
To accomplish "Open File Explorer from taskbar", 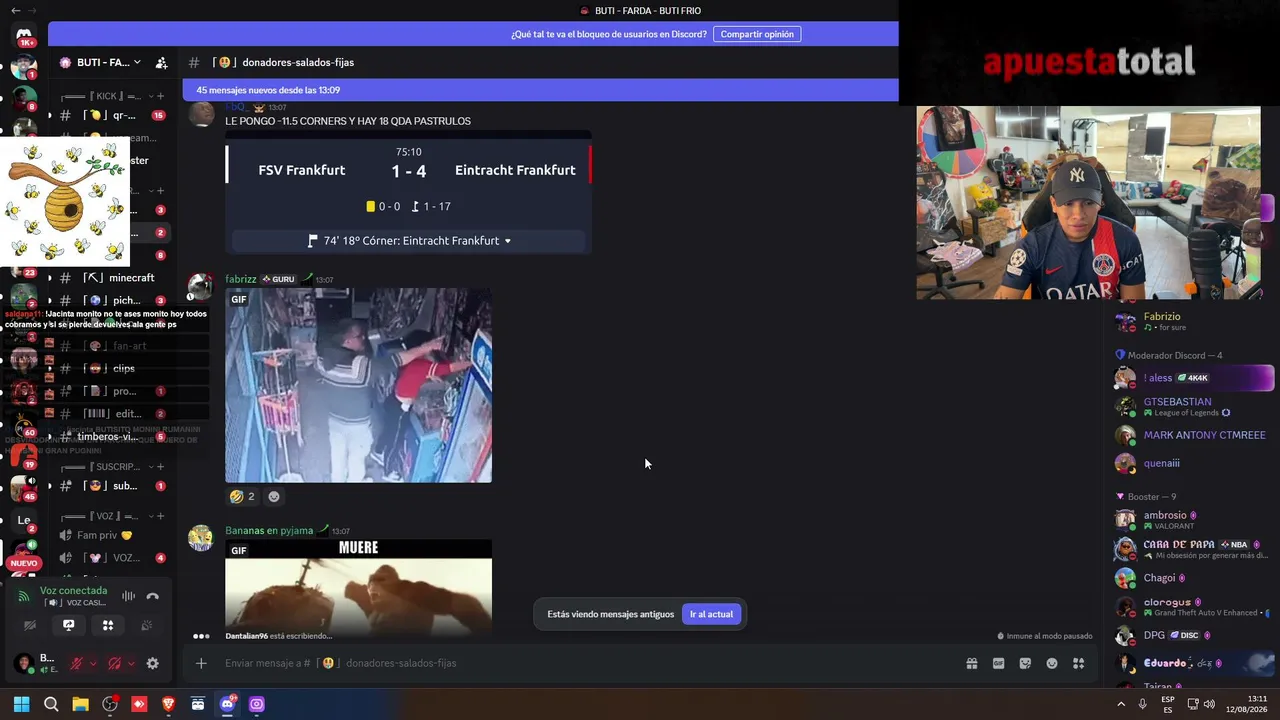I will point(80,704).
